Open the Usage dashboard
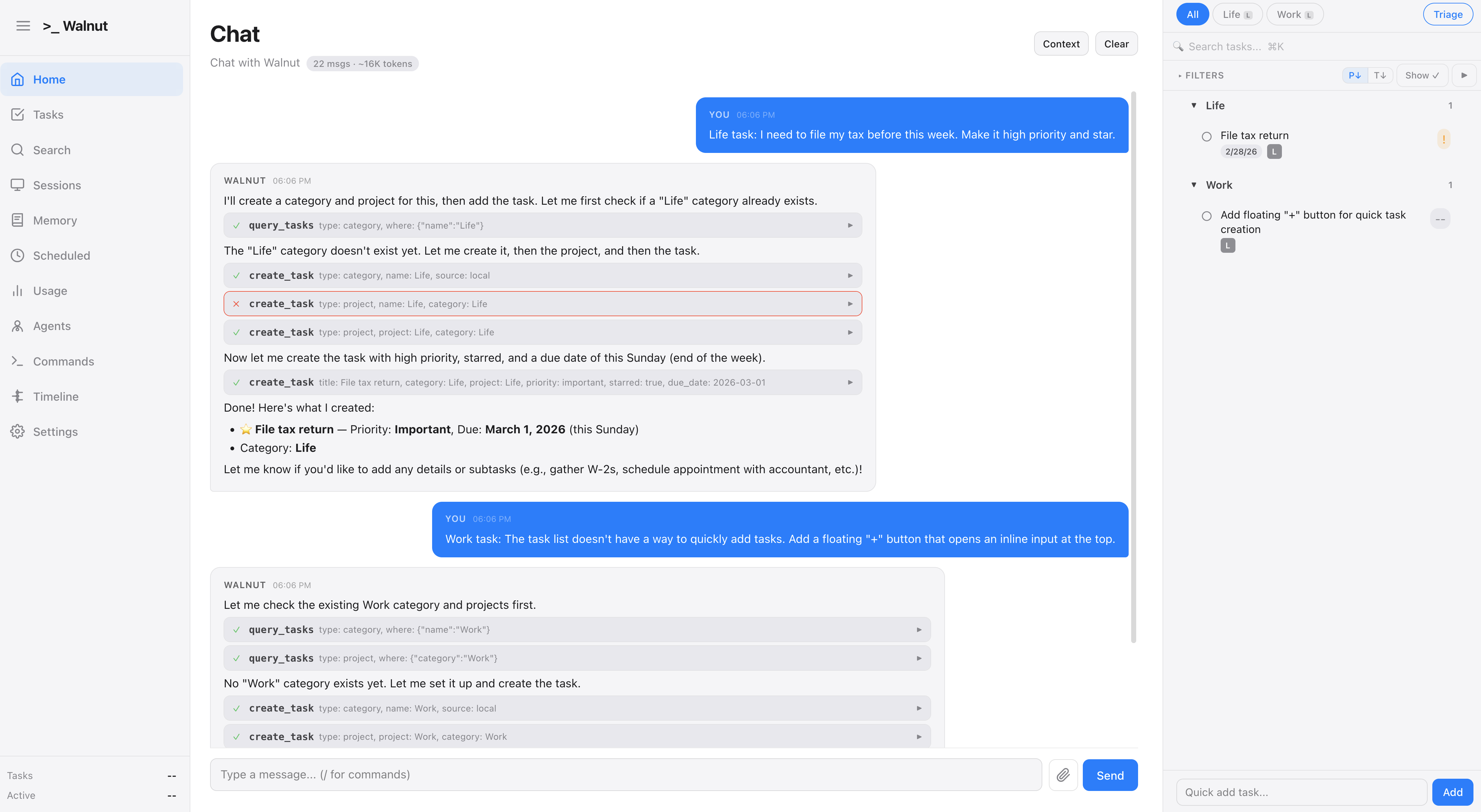The height and width of the screenshot is (812, 1481). tap(50, 291)
